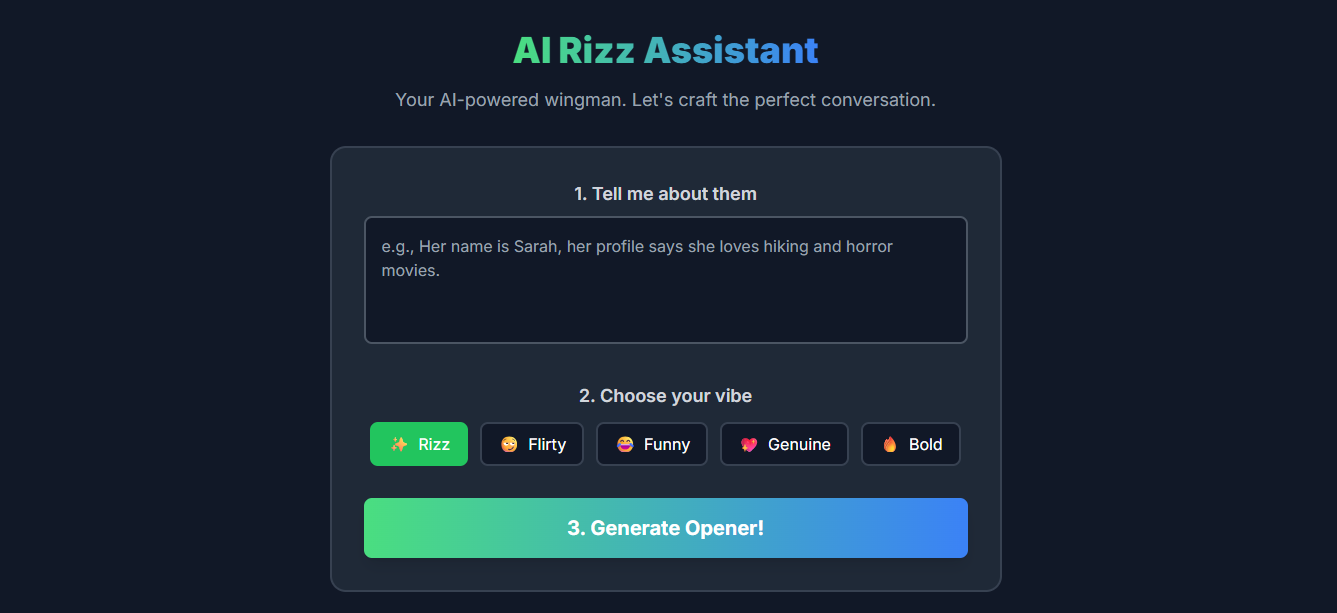This screenshot has width=1337, height=613.
Task: Click the '3. Generate Opener!' label
Action: [665, 528]
